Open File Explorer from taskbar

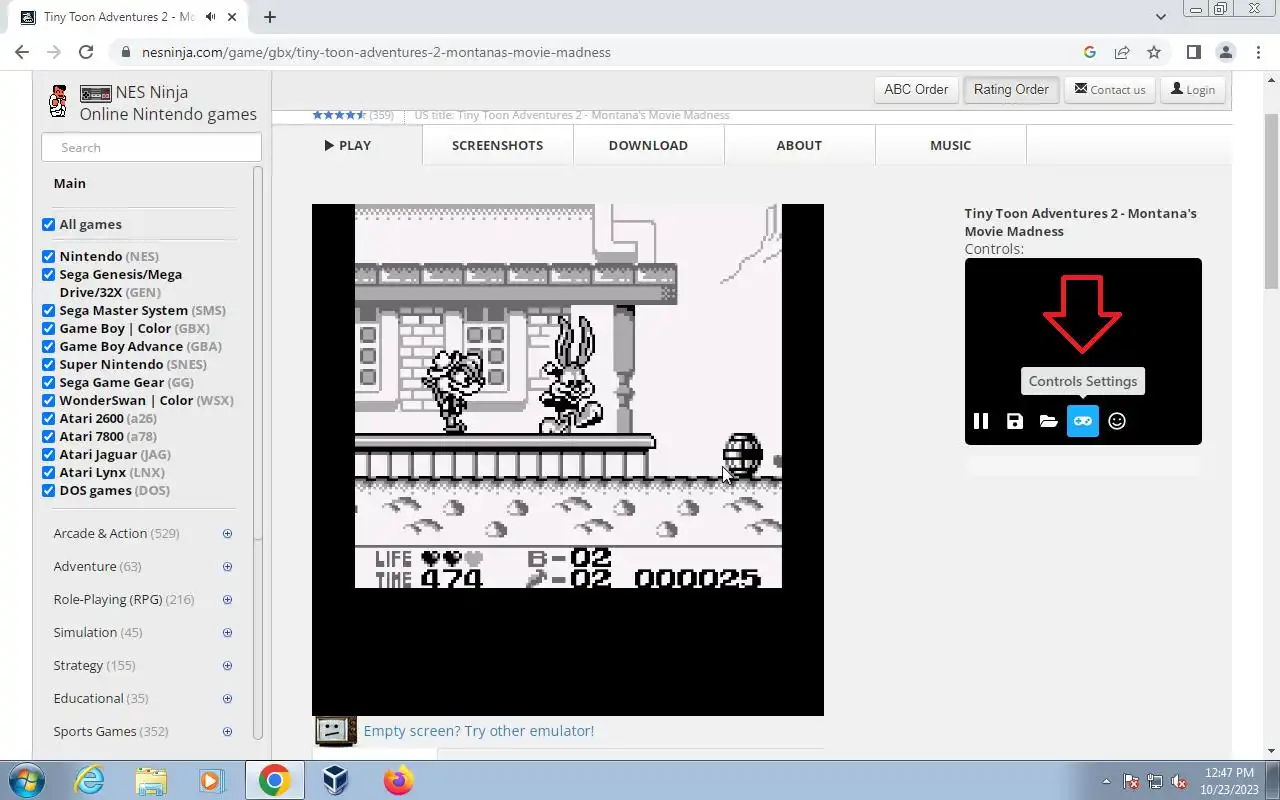coord(151,780)
